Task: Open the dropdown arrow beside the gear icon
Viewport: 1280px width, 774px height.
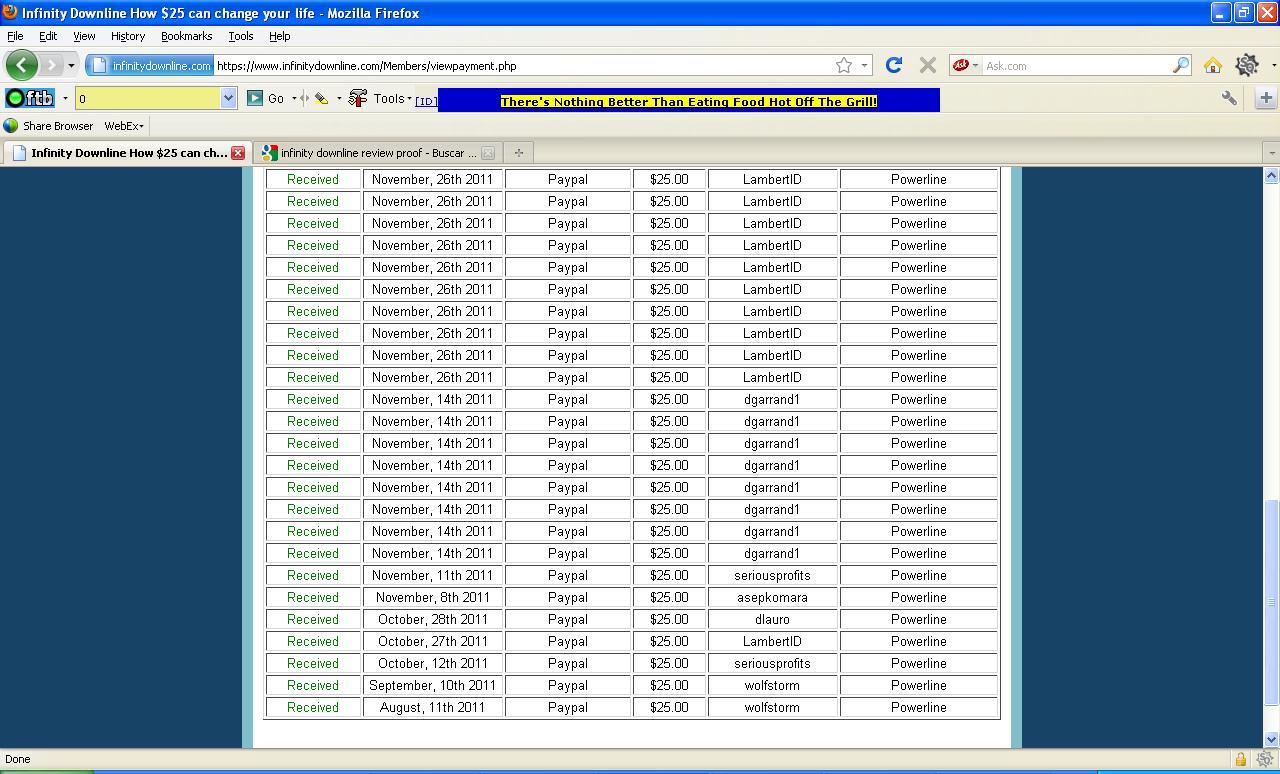Action: click(1273, 66)
